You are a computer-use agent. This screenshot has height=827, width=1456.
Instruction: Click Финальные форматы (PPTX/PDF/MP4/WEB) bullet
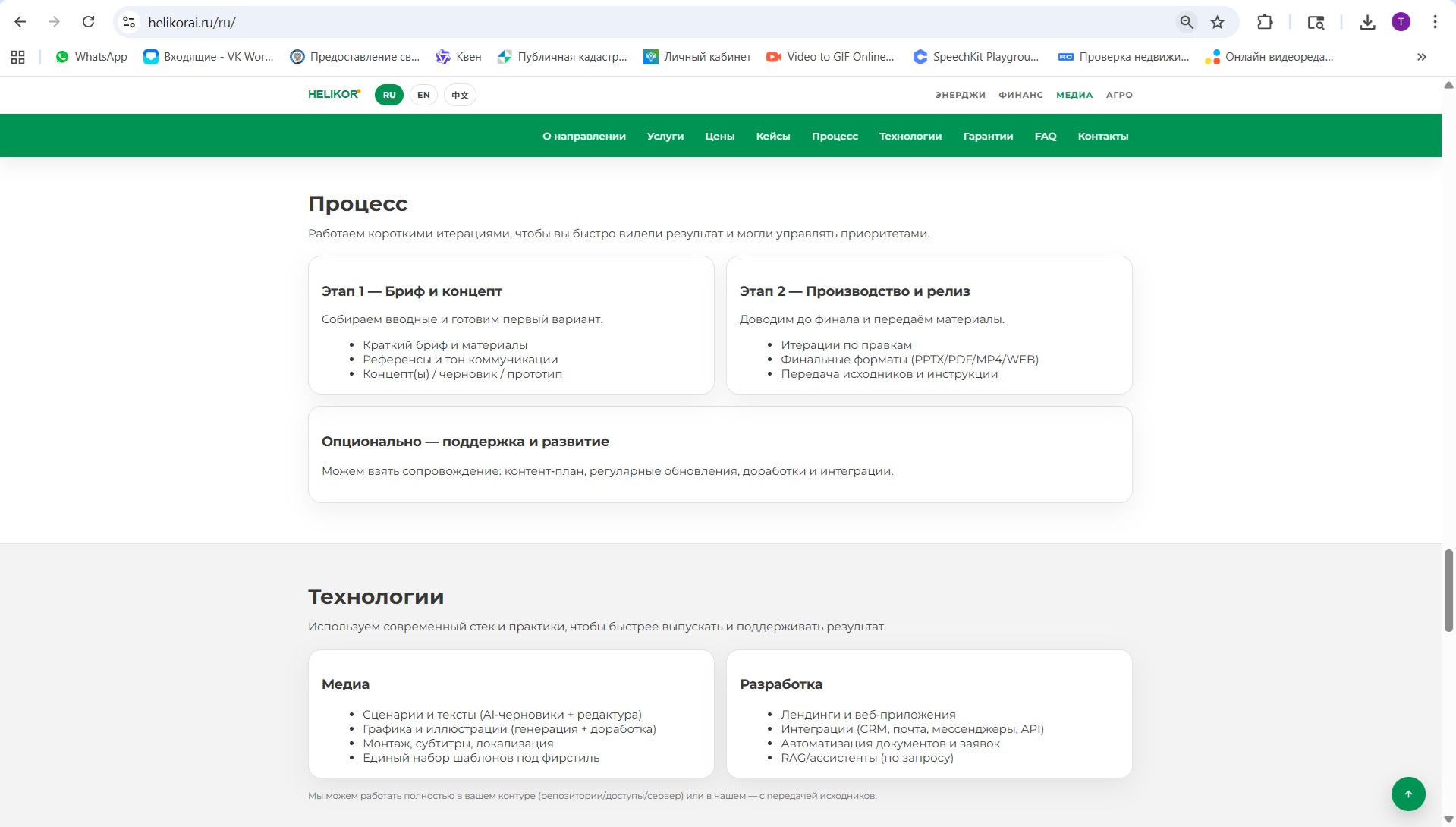pyautogui.click(x=910, y=360)
